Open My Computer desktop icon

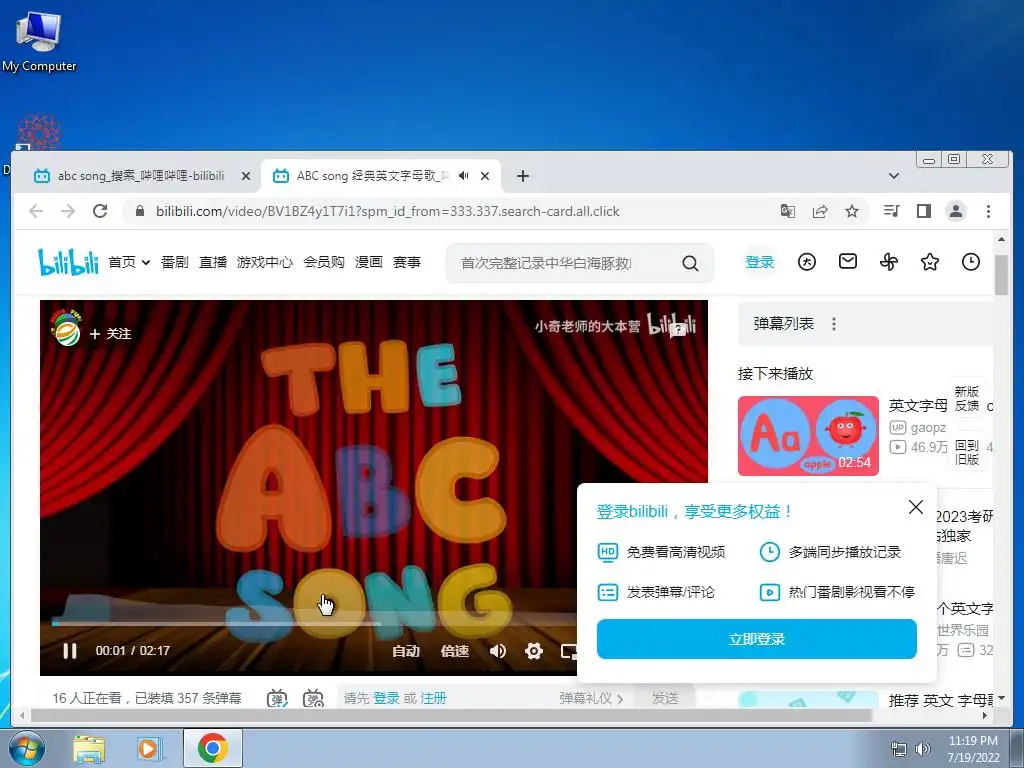(39, 40)
